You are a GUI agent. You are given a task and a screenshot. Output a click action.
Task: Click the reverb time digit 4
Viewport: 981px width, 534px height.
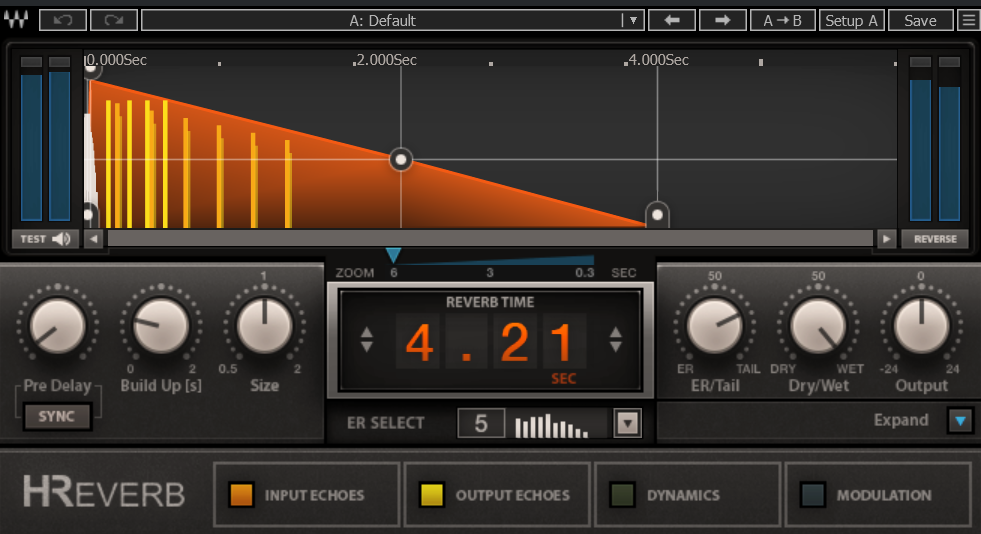point(419,342)
